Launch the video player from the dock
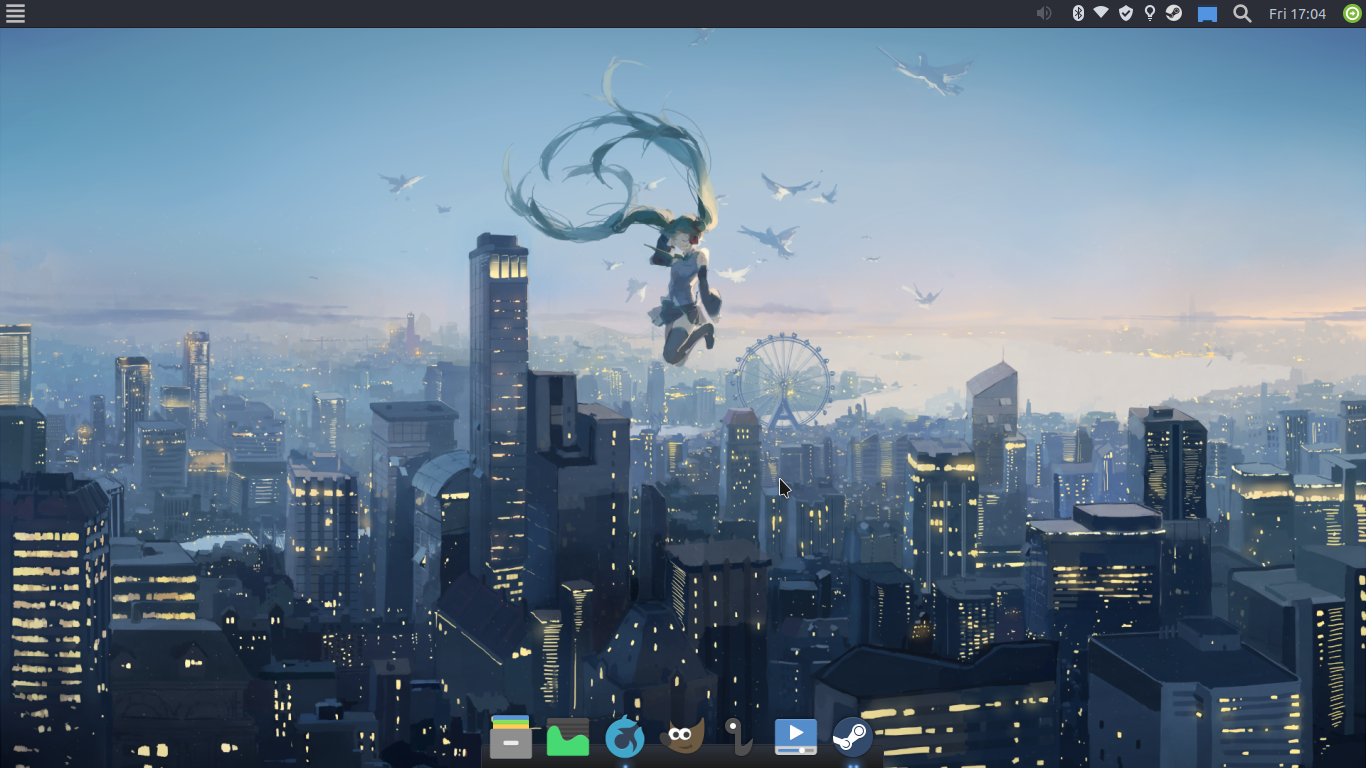This screenshot has width=1366, height=768. pyautogui.click(x=796, y=738)
